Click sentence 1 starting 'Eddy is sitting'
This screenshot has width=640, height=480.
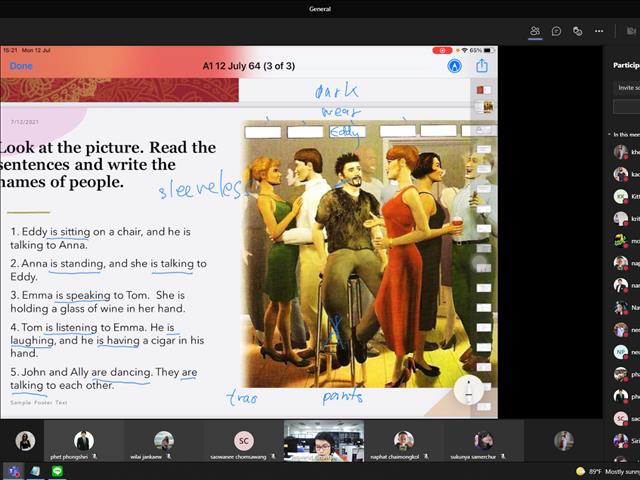click(x=100, y=238)
